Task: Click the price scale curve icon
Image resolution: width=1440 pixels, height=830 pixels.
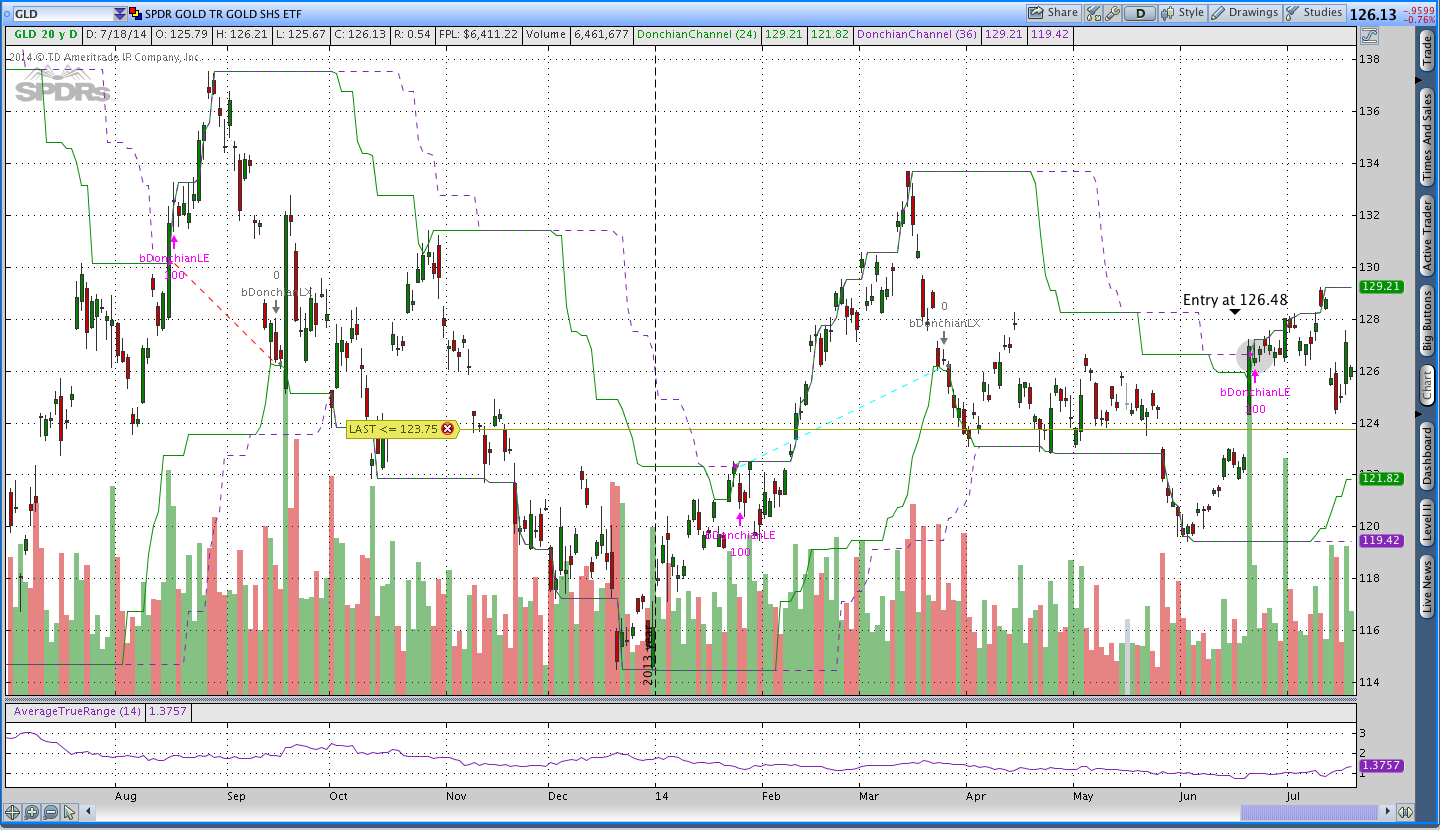Action: click(1368, 36)
